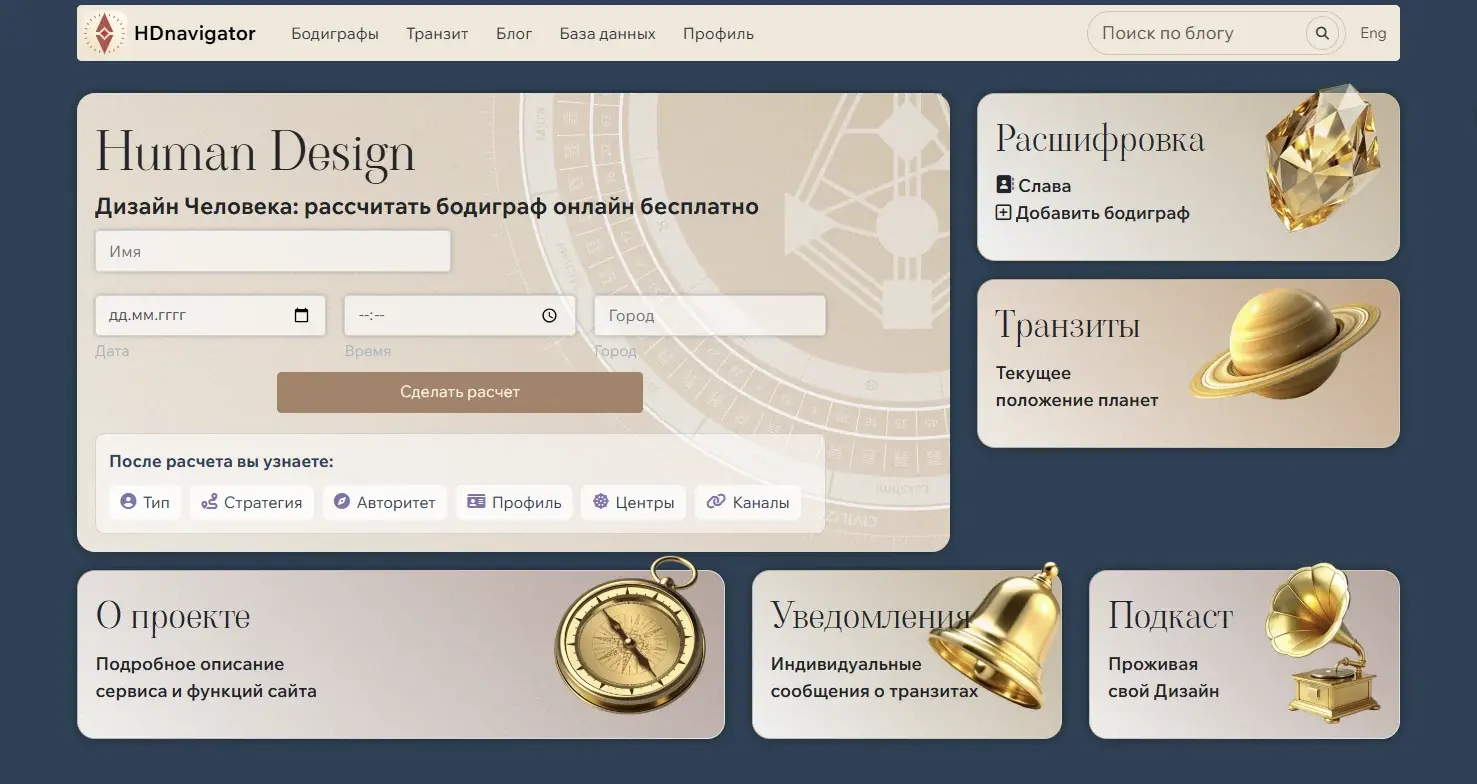Click the golden bell image
The image size is (1477, 784).
coord(993,635)
